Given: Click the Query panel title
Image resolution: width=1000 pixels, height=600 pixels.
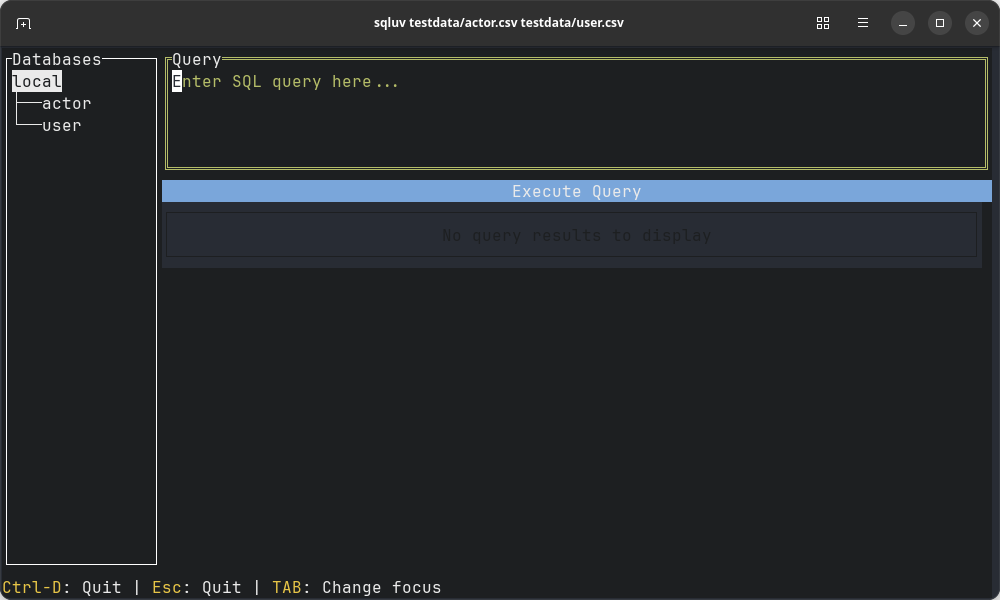Looking at the screenshot, I should [x=197, y=60].
